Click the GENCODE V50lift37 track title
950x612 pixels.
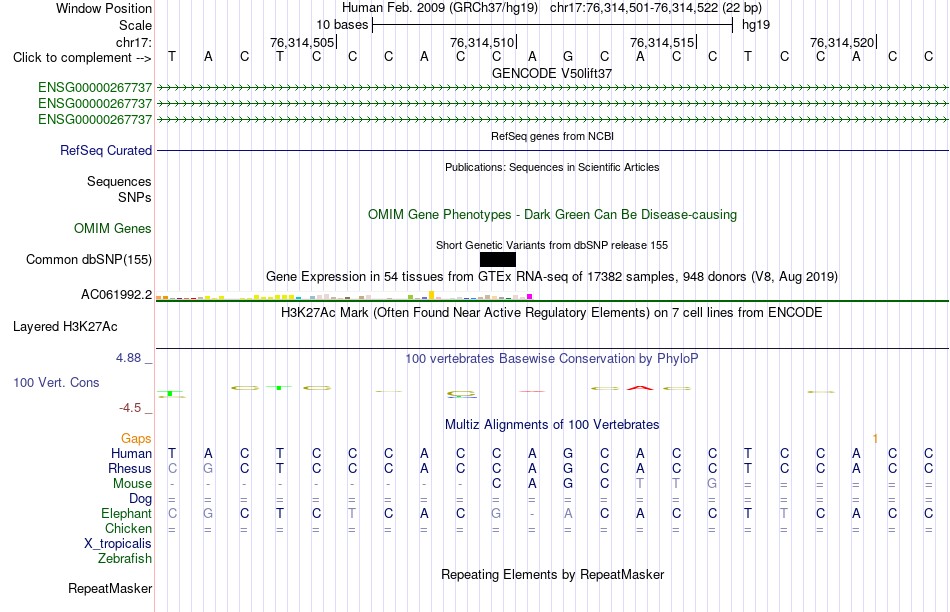pos(552,73)
